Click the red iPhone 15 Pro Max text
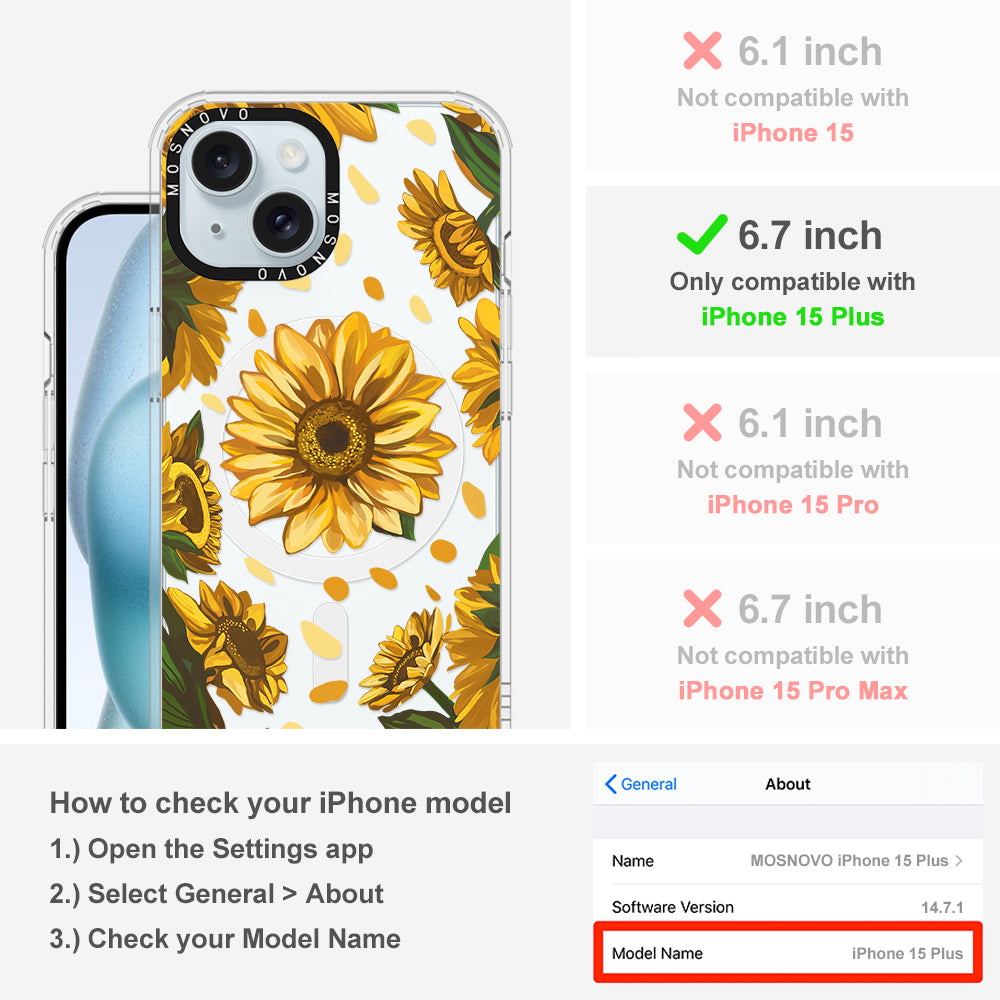The image size is (1000, 1000). coord(793,691)
